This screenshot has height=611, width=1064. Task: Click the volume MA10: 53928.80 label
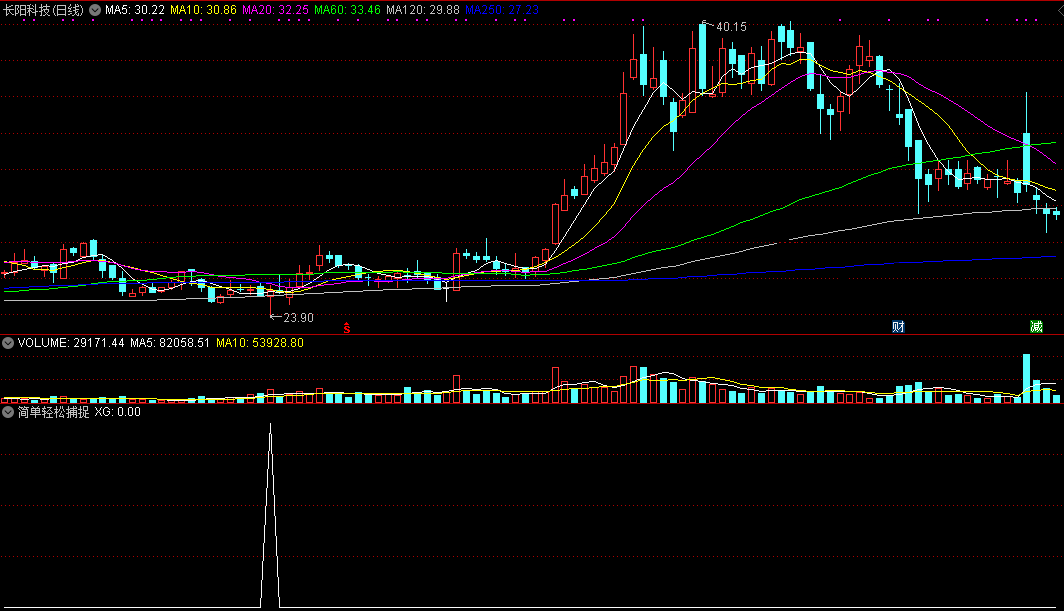click(x=260, y=343)
